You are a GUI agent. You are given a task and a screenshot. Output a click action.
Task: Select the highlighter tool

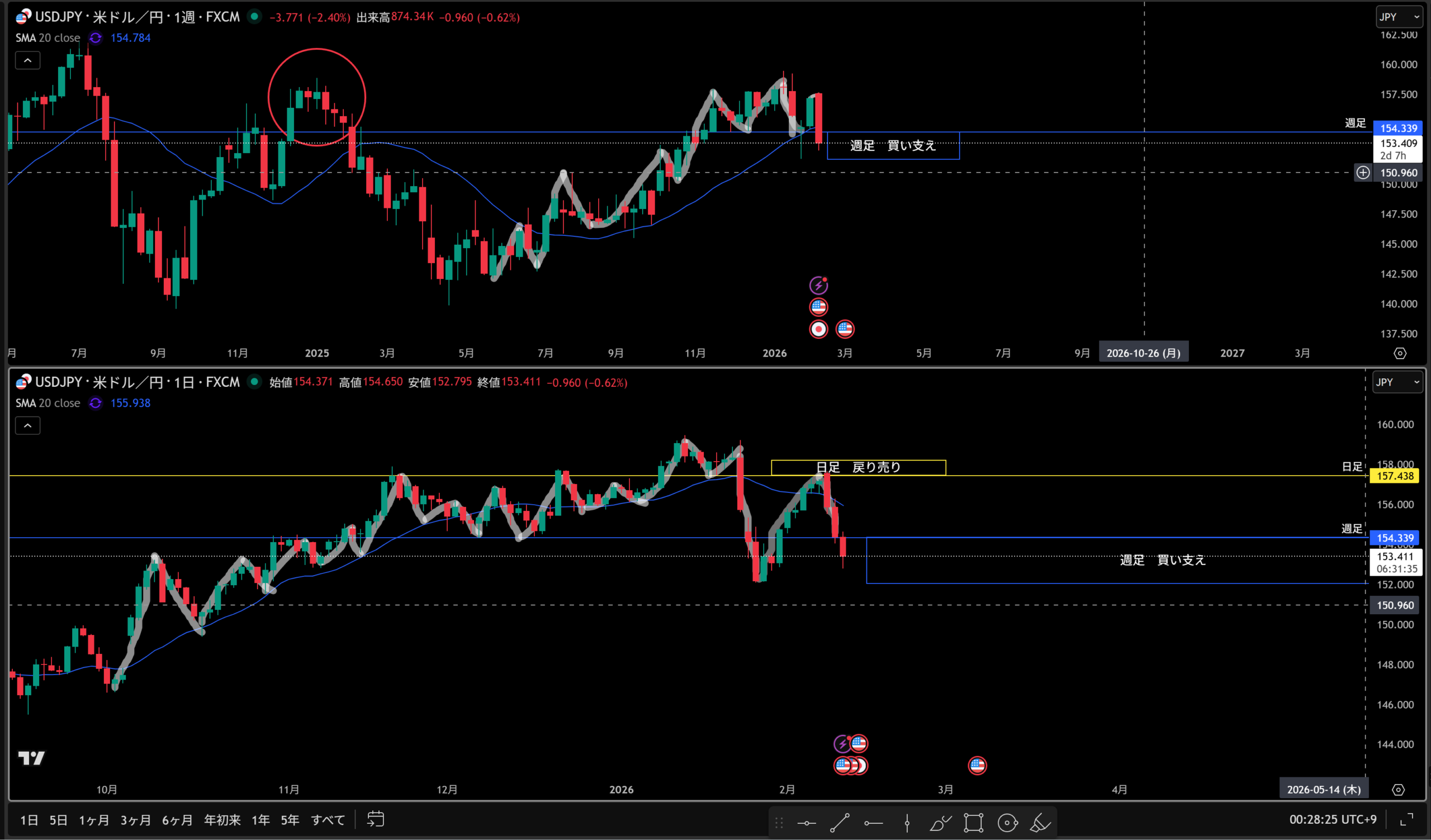[x=1040, y=823]
